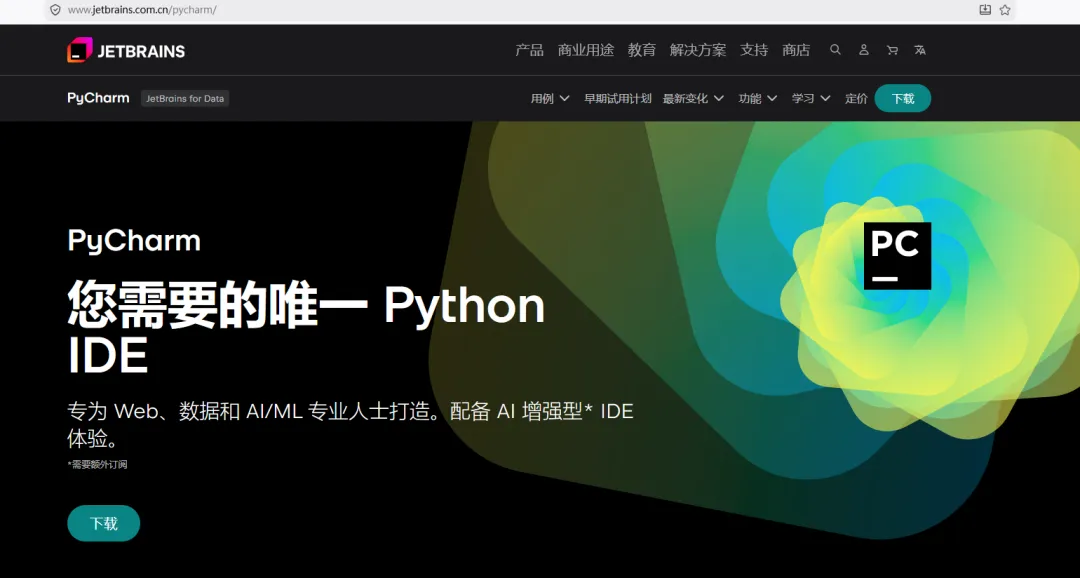Click the shield security icon in address bar
The image size is (1080, 578).
click(55, 10)
